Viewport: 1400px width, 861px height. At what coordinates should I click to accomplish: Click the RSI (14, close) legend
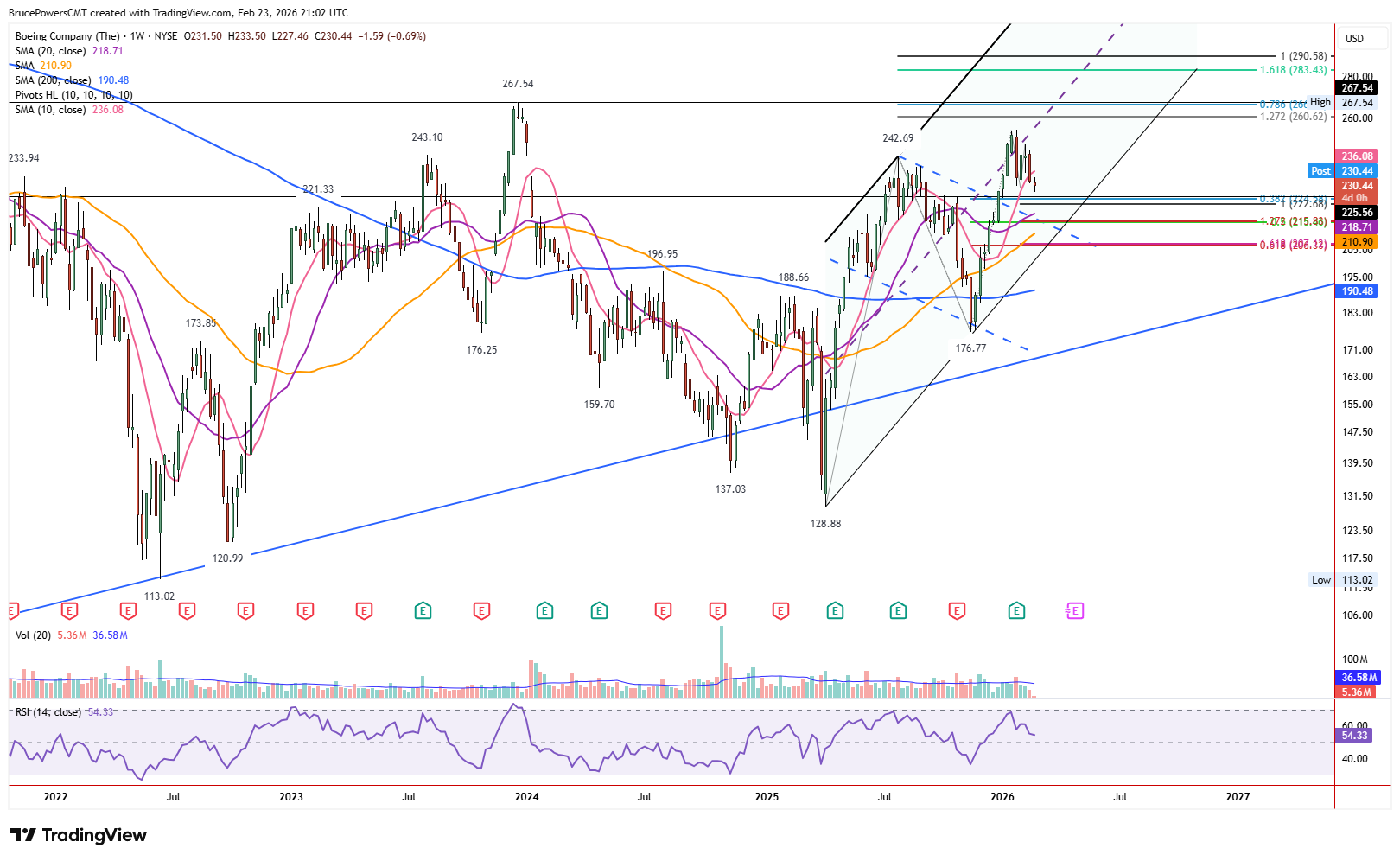(64, 712)
